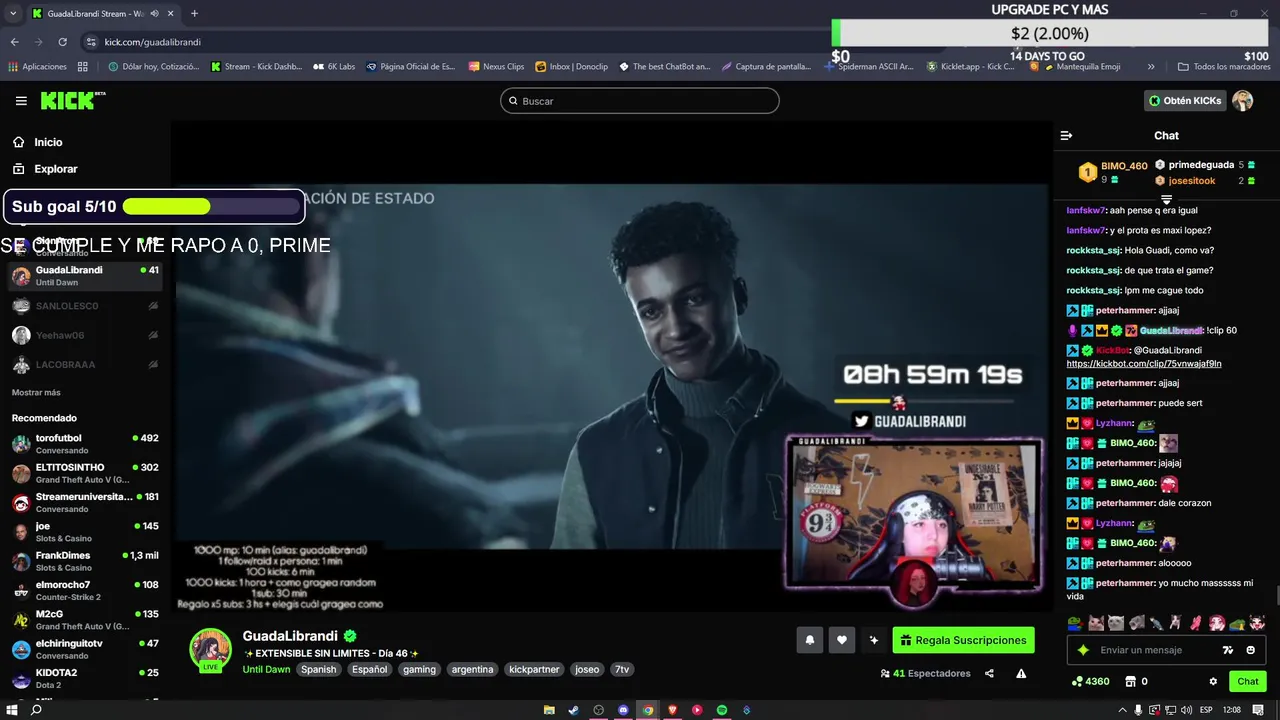Viewport: 1280px width, 720px height.
Task: Reload the page with browser refresh
Action: 63,42
